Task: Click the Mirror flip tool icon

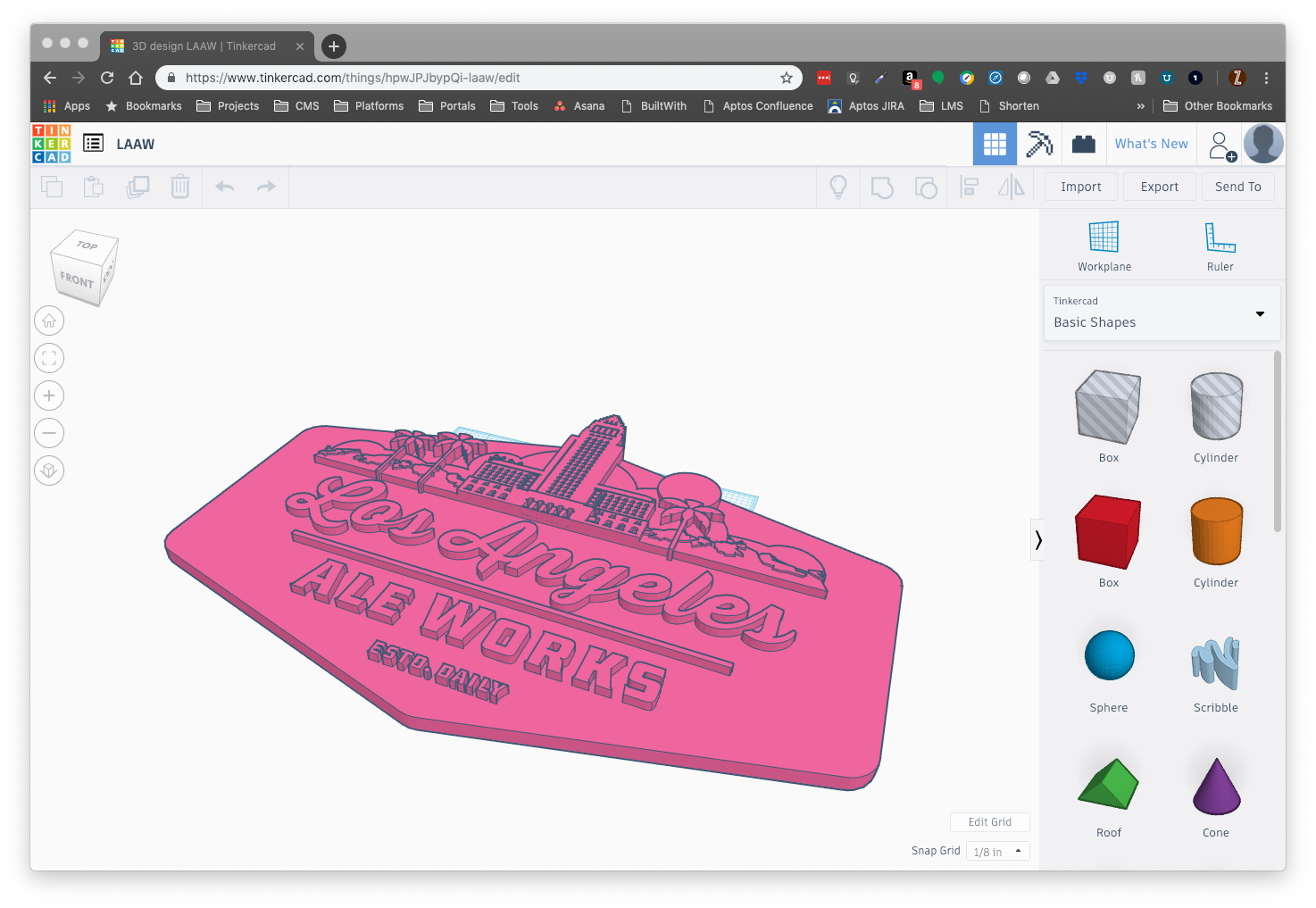Action: click(1012, 187)
